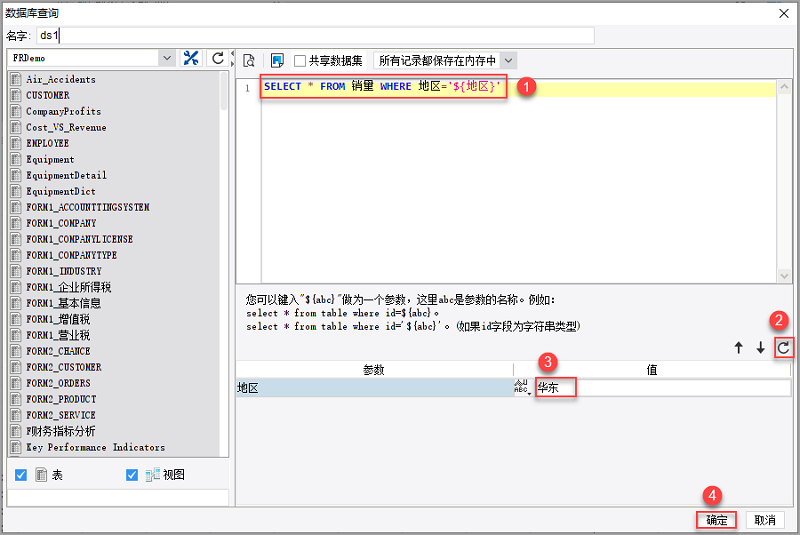Refresh the parameter list icon
Image resolution: width=800 pixels, height=535 pixels.
783,348
